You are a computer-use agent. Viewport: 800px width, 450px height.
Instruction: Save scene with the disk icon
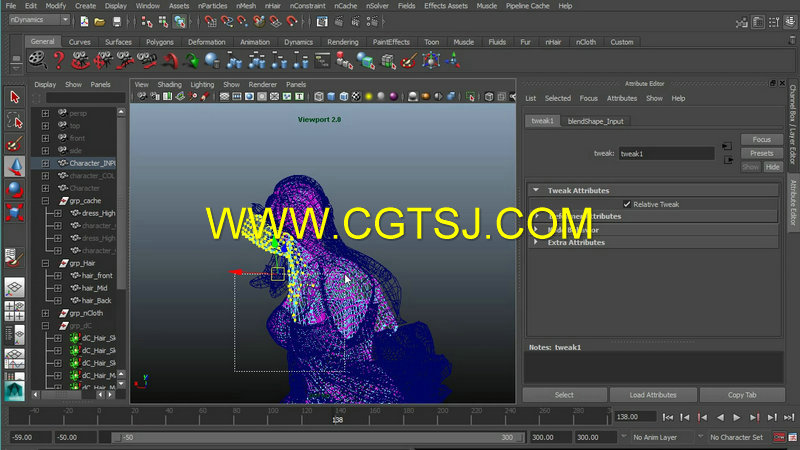click(117, 21)
